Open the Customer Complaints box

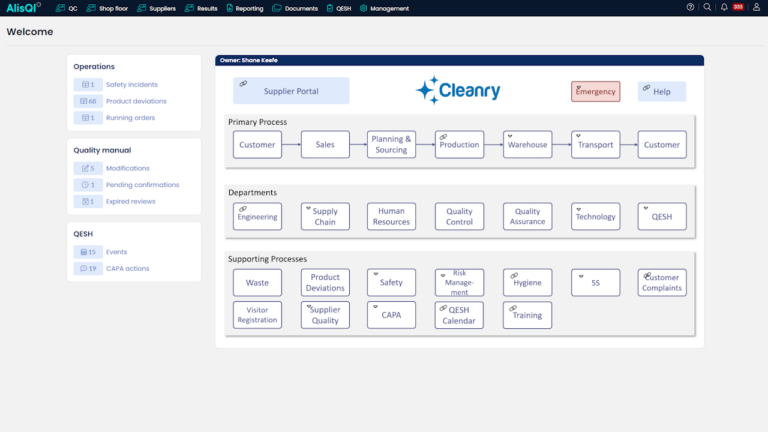(x=662, y=283)
